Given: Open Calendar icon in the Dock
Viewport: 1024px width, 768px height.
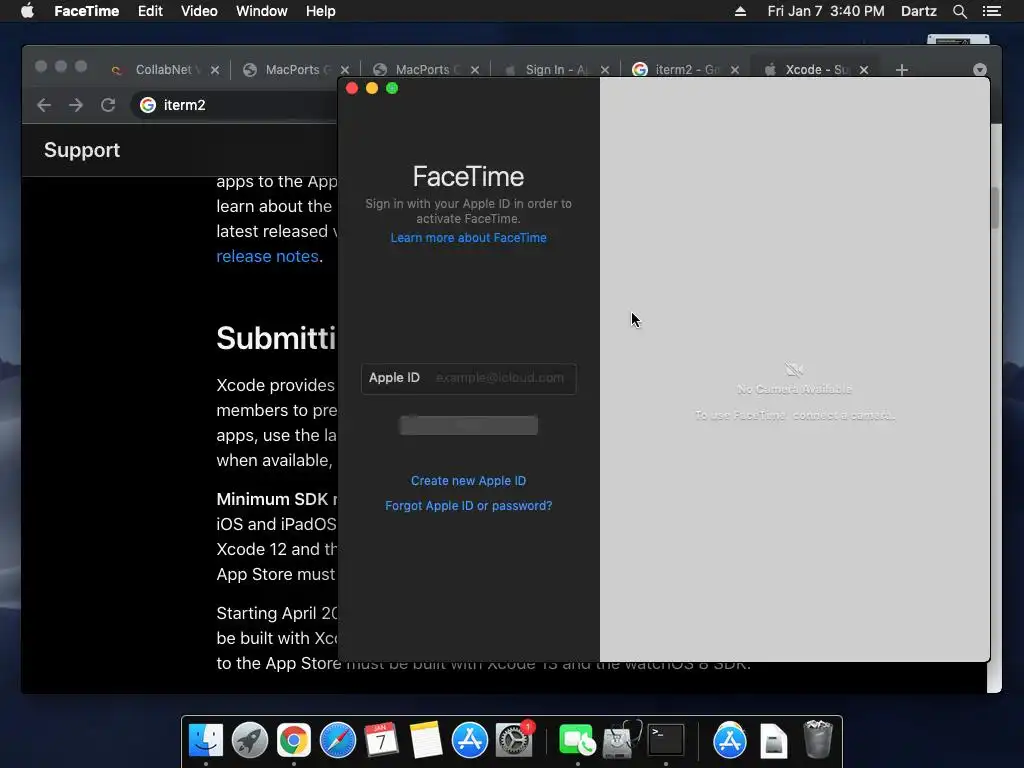Looking at the screenshot, I should [x=381, y=741].
